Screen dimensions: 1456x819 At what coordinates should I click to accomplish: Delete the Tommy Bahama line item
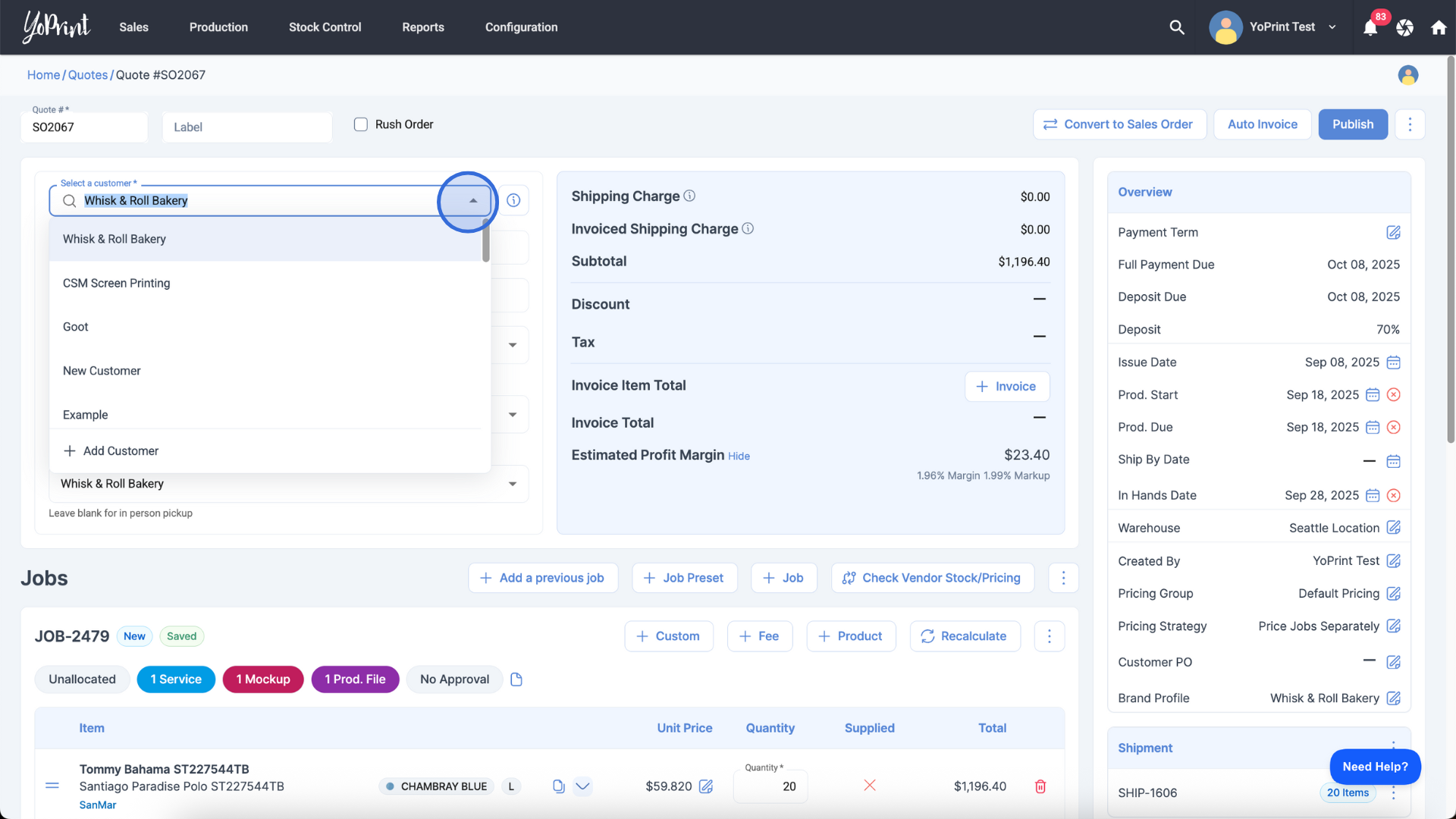click(1040, 786)
